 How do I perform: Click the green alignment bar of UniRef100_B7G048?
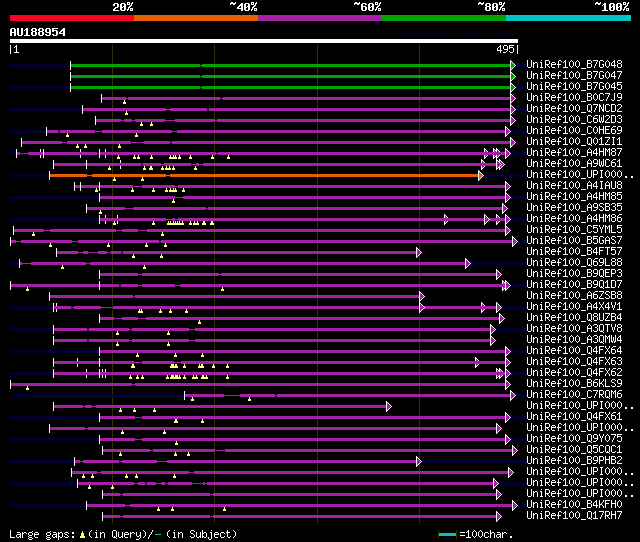(291, 65)
